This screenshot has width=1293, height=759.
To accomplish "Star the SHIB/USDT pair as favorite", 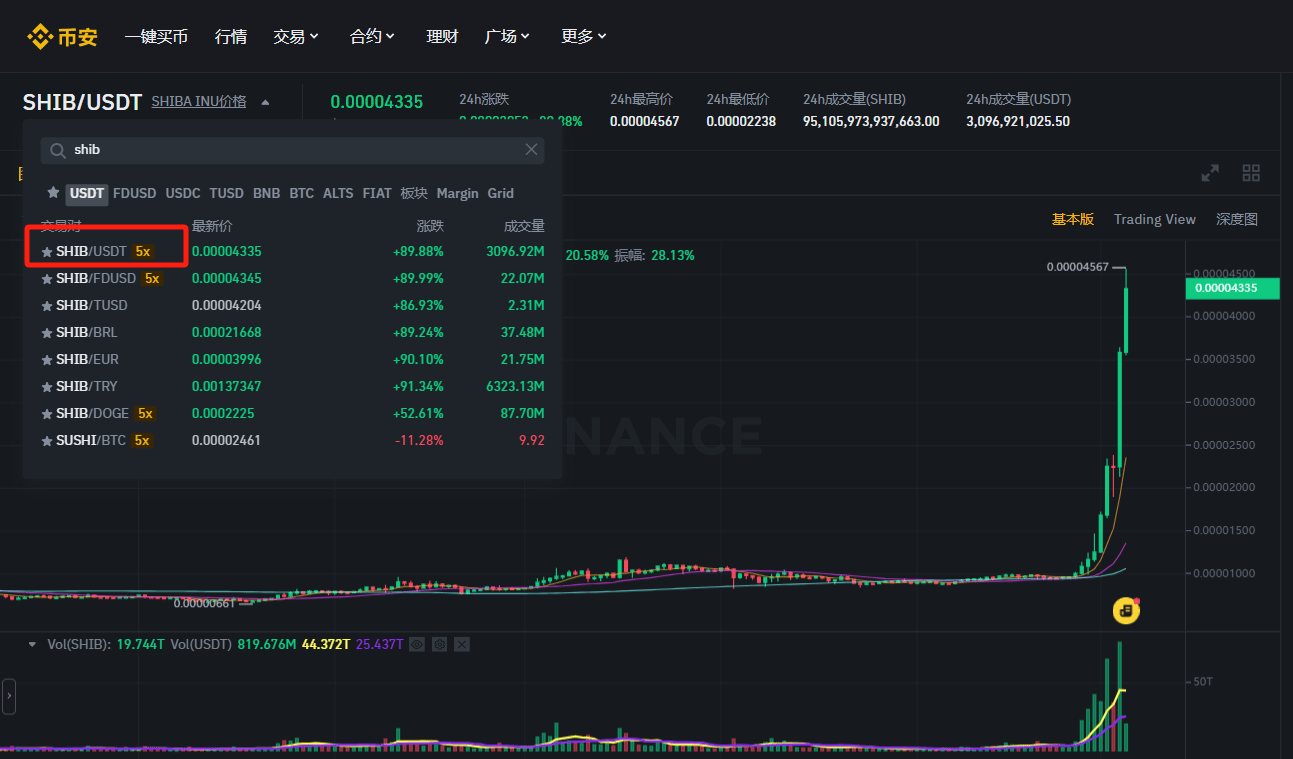I will [47, 252].
